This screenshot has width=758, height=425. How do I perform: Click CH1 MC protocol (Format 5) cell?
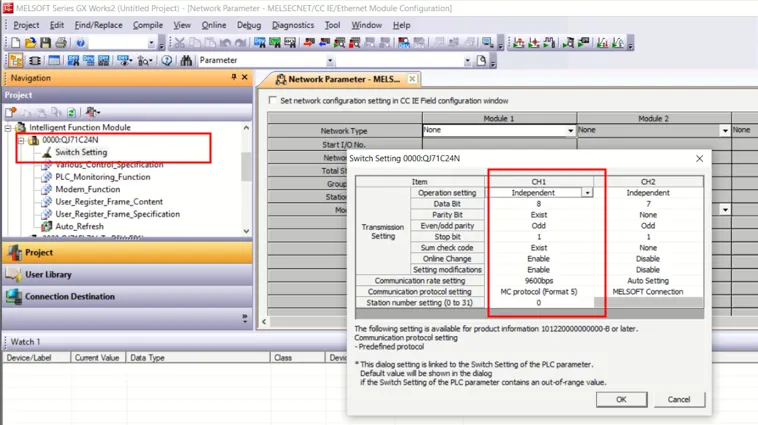coord(539,292)
